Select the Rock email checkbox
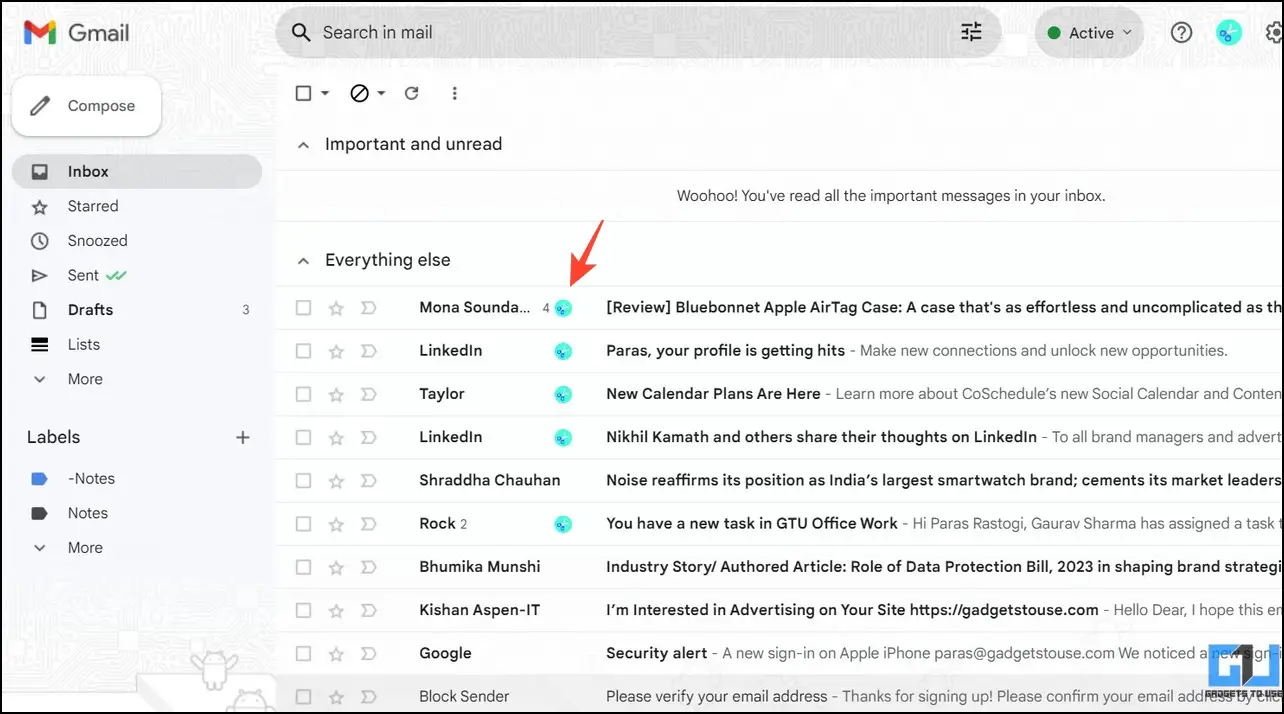The image size is (1284, 714). pyautogui.click(x=304, y=524)
